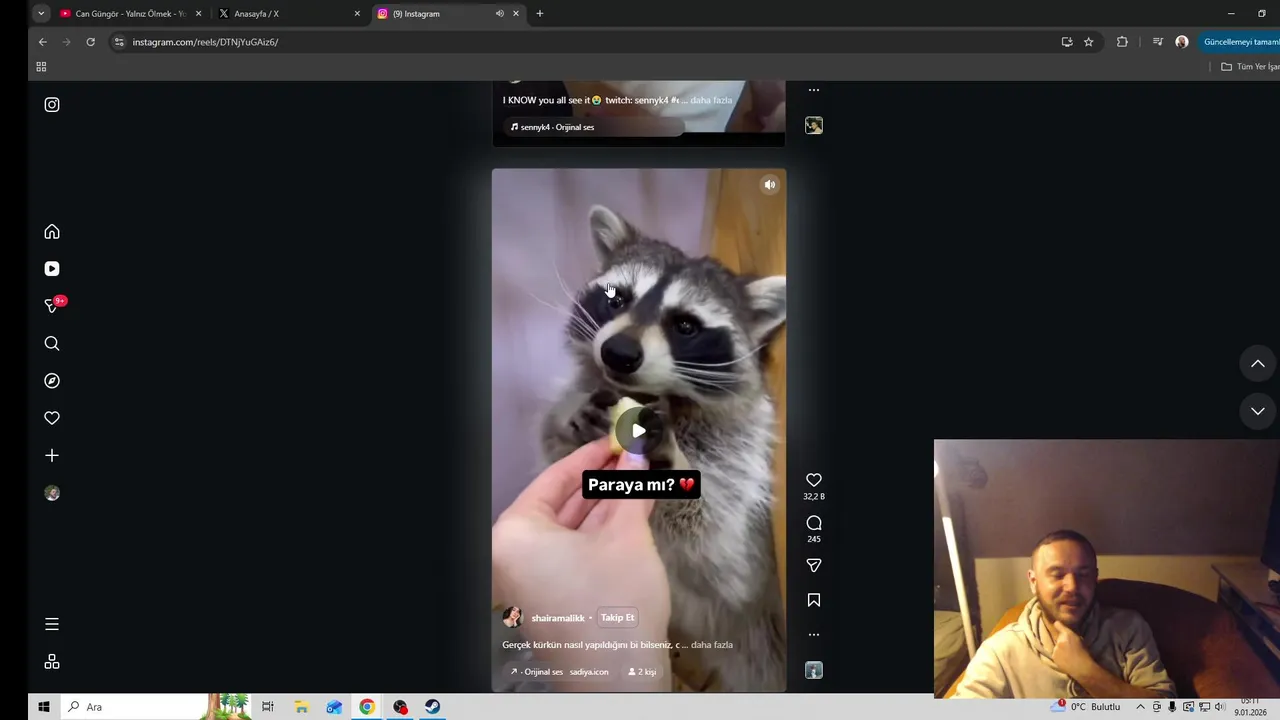
Task: Open the Chrome profile avatar
Action: pyautogui.click(x=1182, y=42)
